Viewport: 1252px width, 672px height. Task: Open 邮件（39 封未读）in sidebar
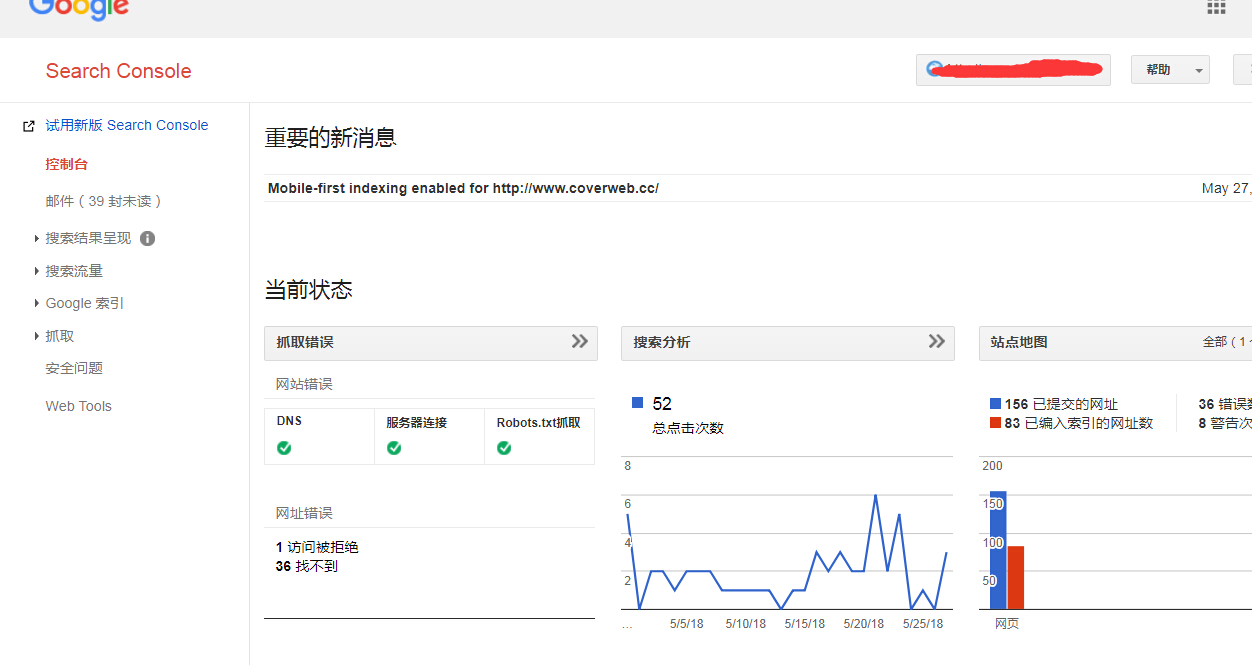(104, 201)
